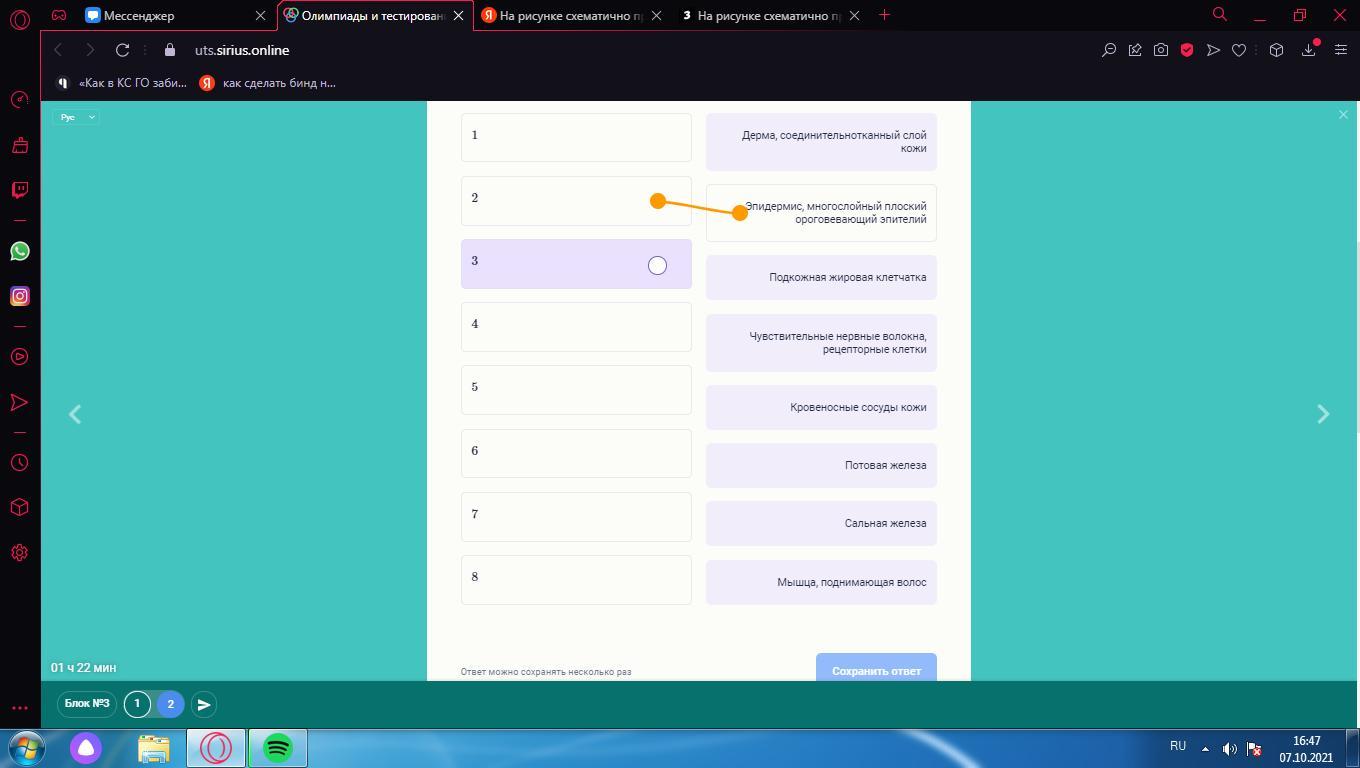Select left item number 6

[x=576, y=453]
